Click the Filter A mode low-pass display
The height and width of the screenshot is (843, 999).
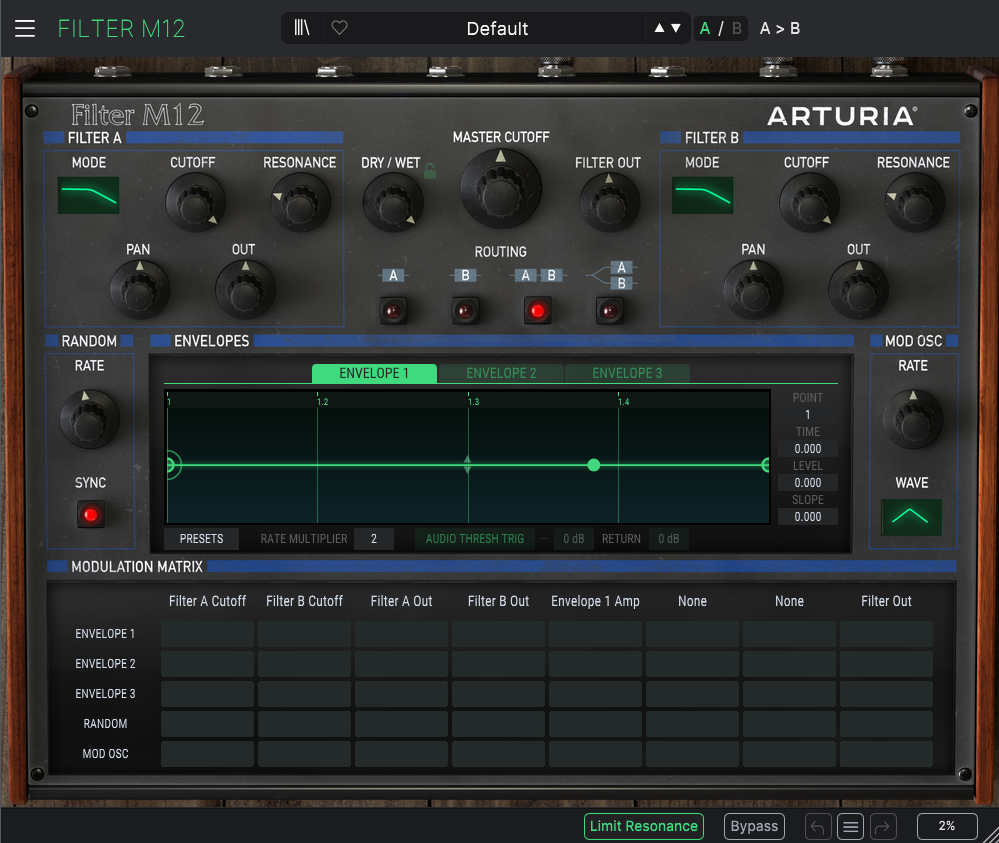click(89, 195)
